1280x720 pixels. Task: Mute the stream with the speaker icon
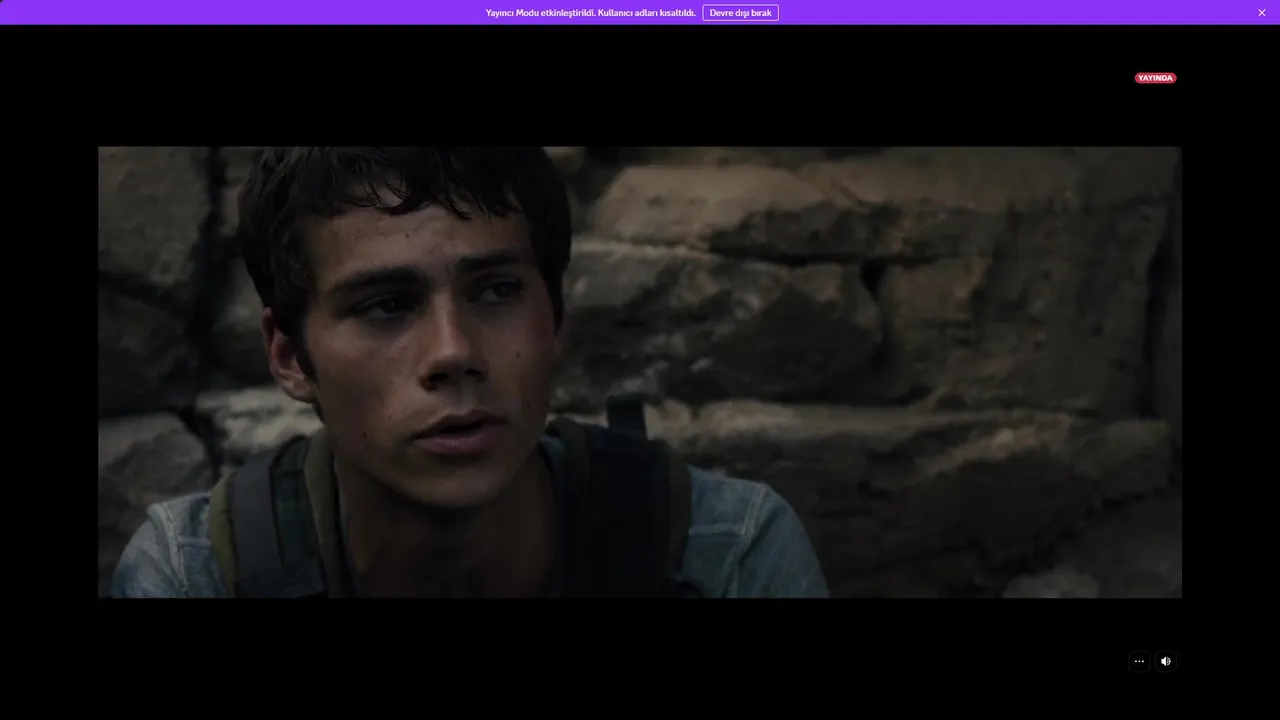(x=1165, y=661)
